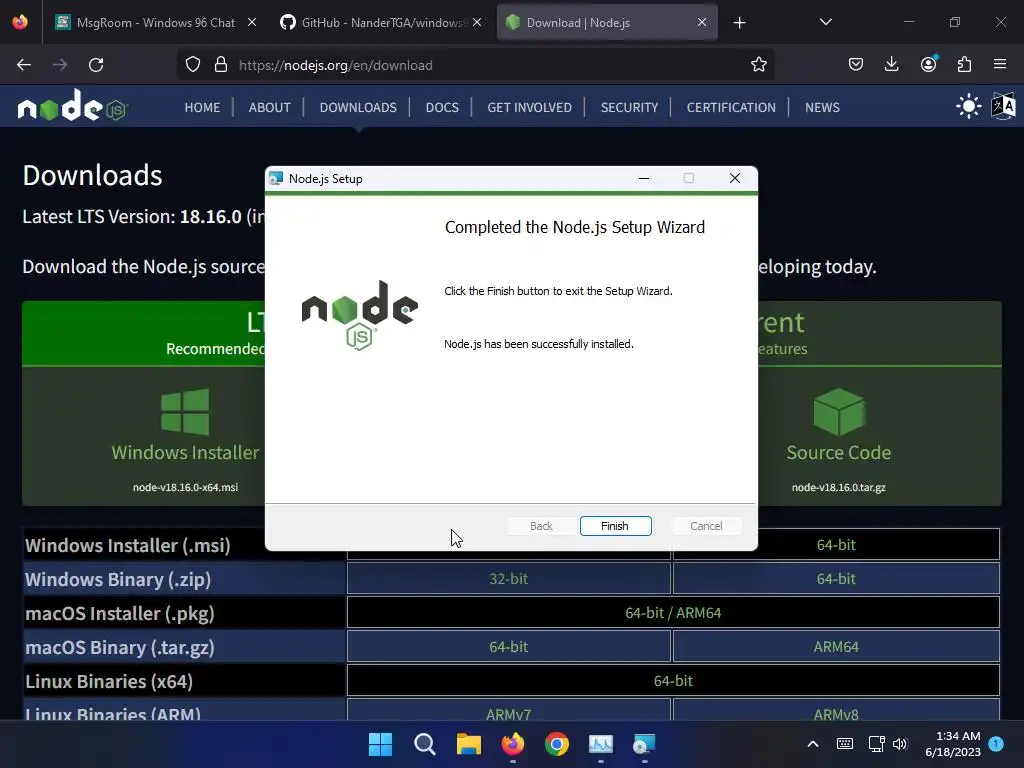Open the CERTIFICATION nav item
The height and width of the screenshot is (768, 1024).
click(x=731, y=107)
